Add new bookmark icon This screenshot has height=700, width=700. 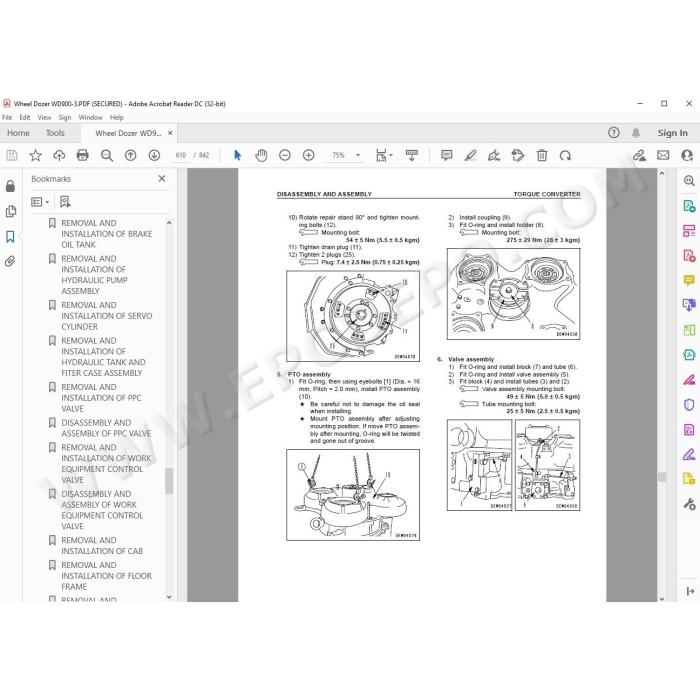click(65, 202)
